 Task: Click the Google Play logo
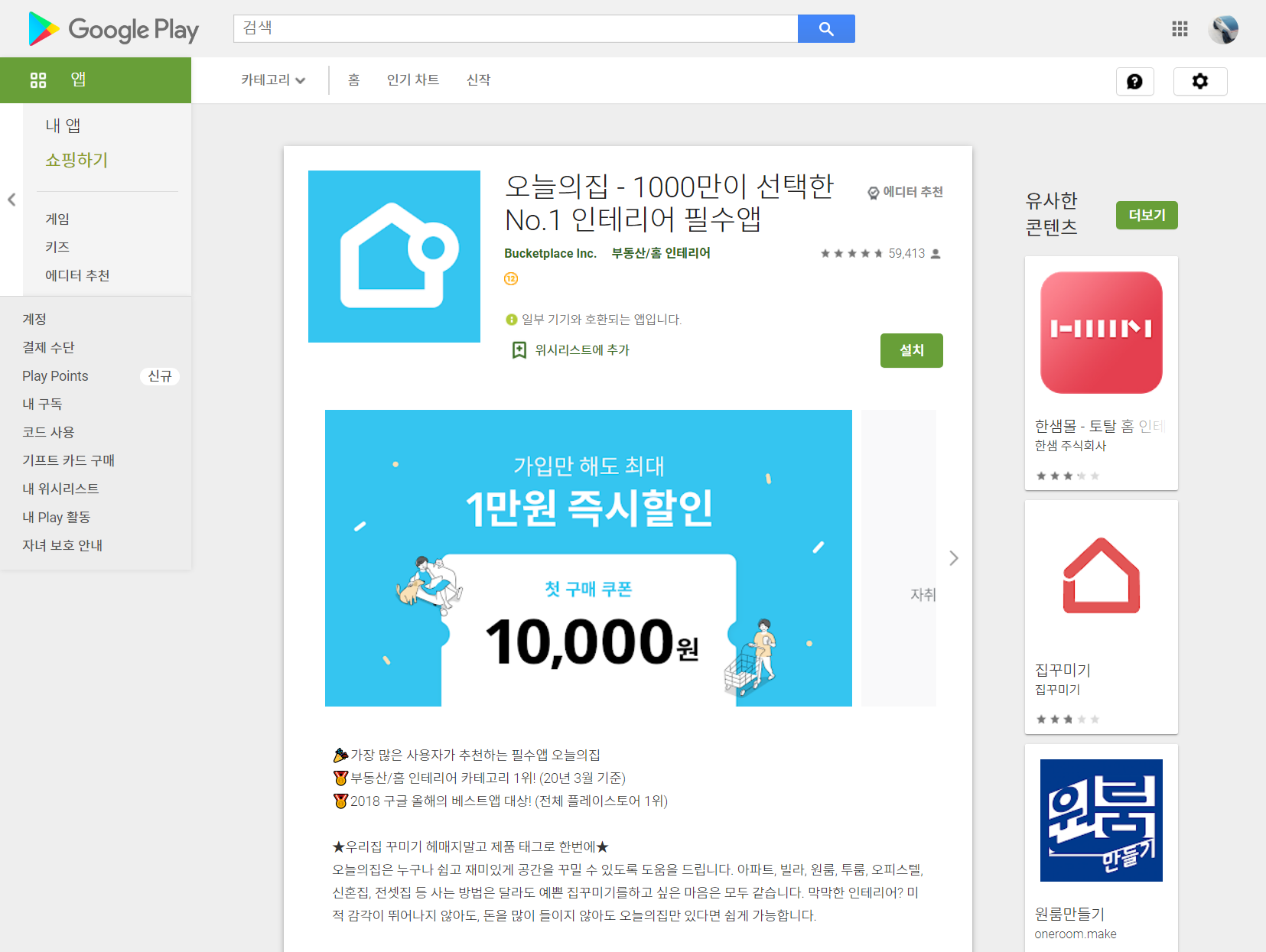[113, 29]
